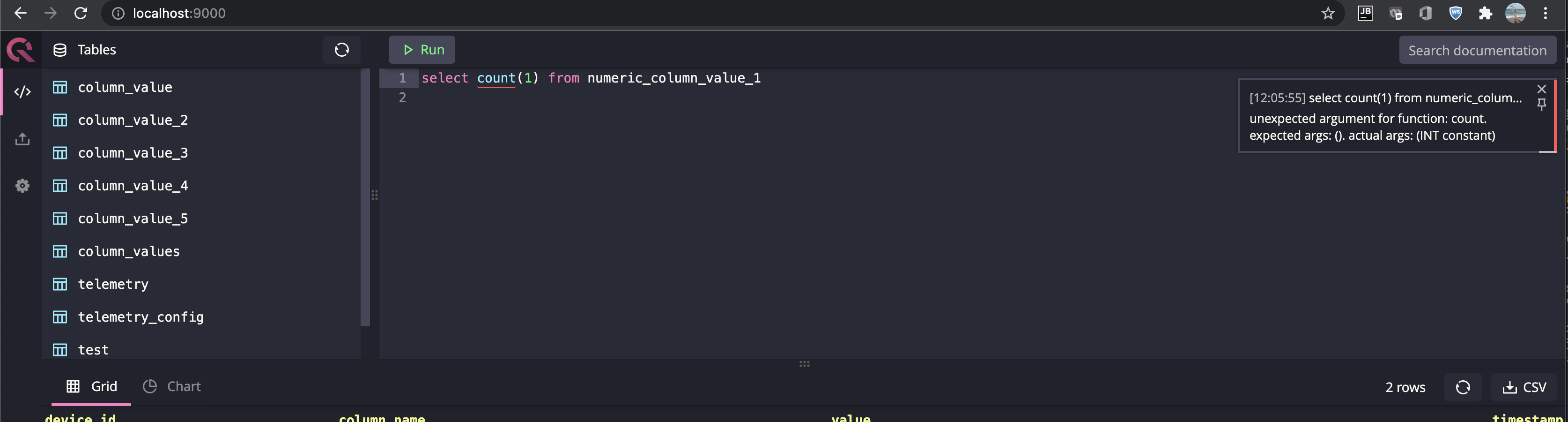The image size is (1568, 422).
Task: Open the console code editor icon
Action: point(22,92)
